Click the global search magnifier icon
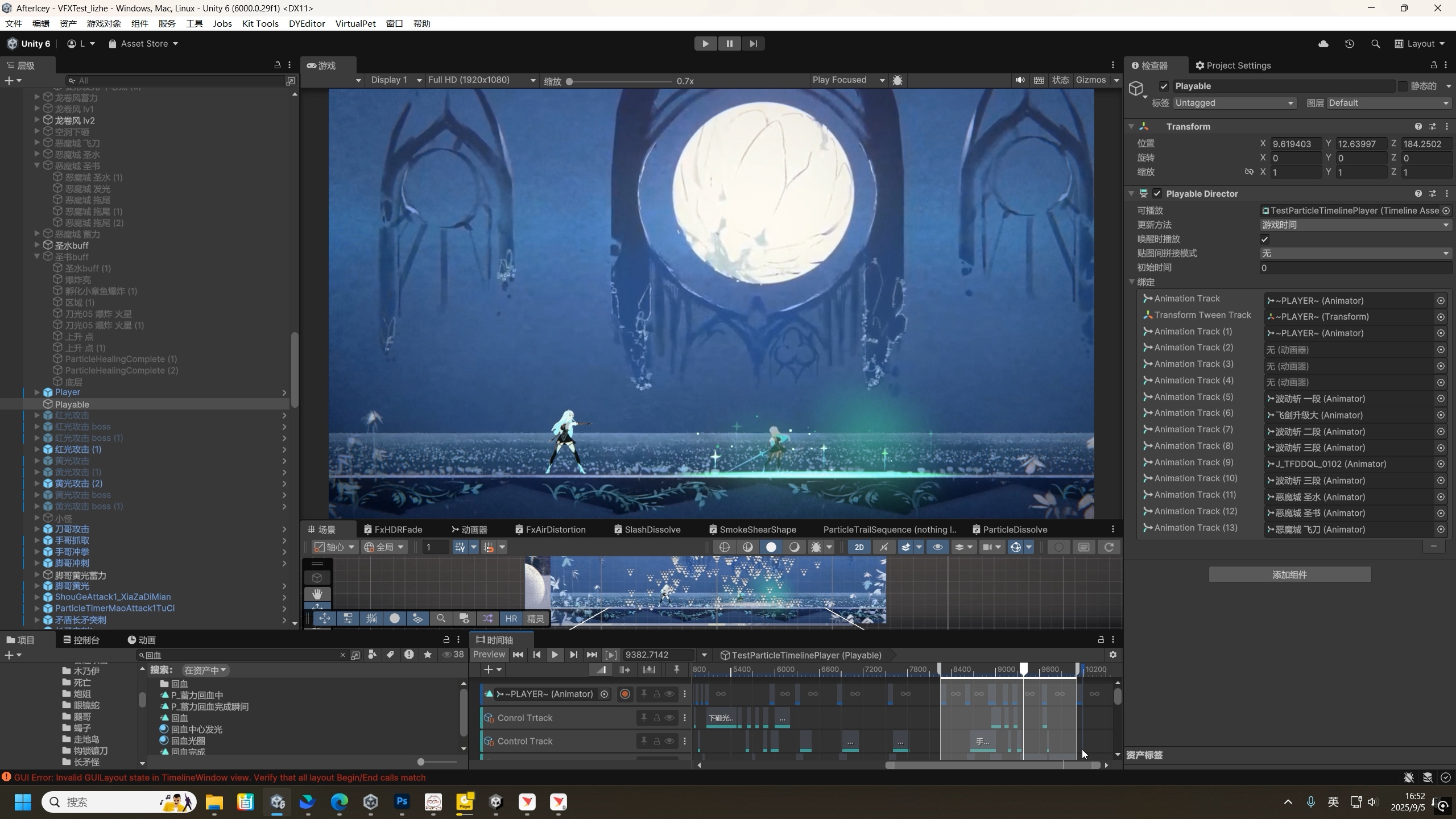 (x=1376, y=44)
